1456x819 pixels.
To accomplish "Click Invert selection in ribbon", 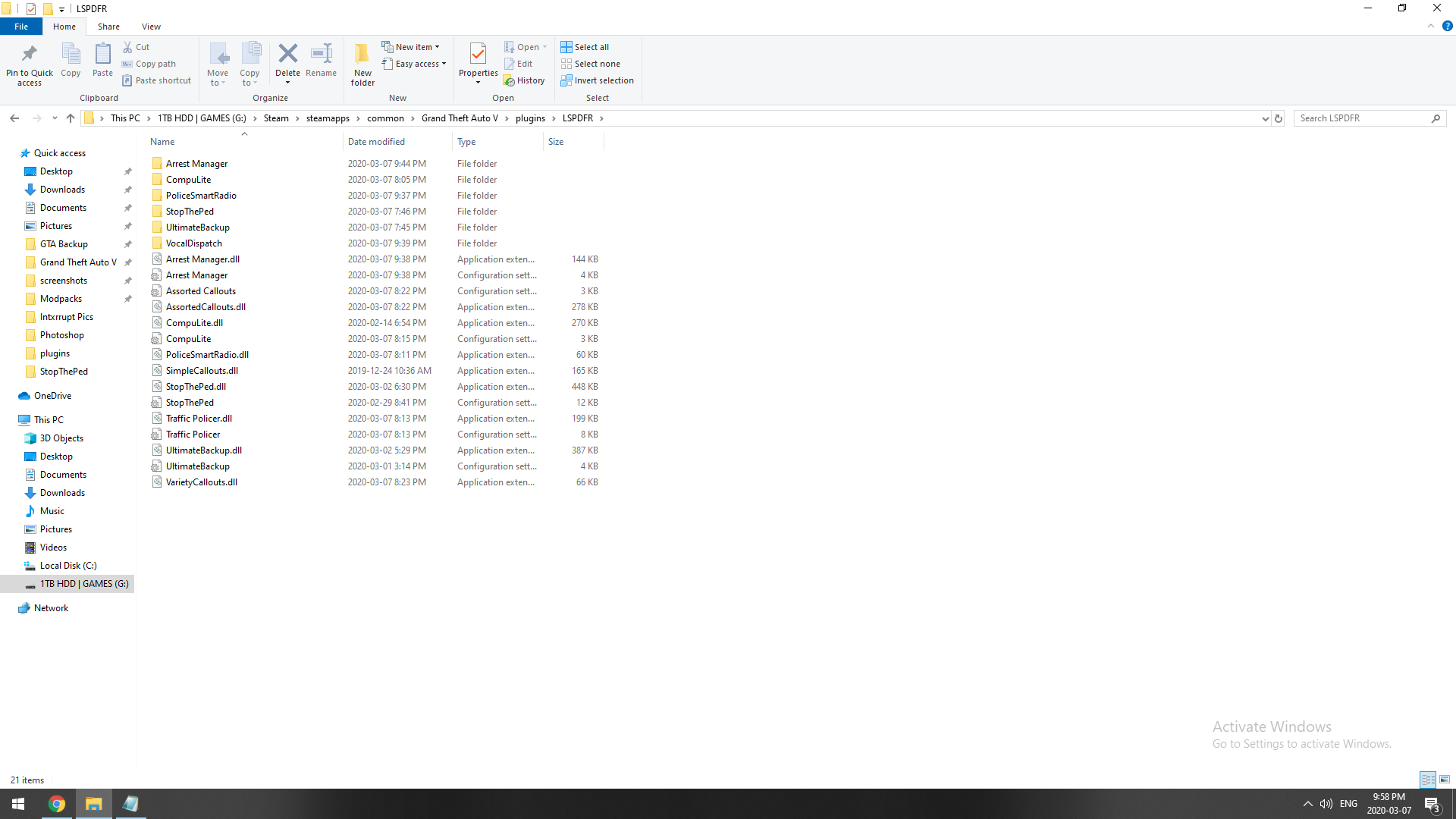I will tap(597, 80).
